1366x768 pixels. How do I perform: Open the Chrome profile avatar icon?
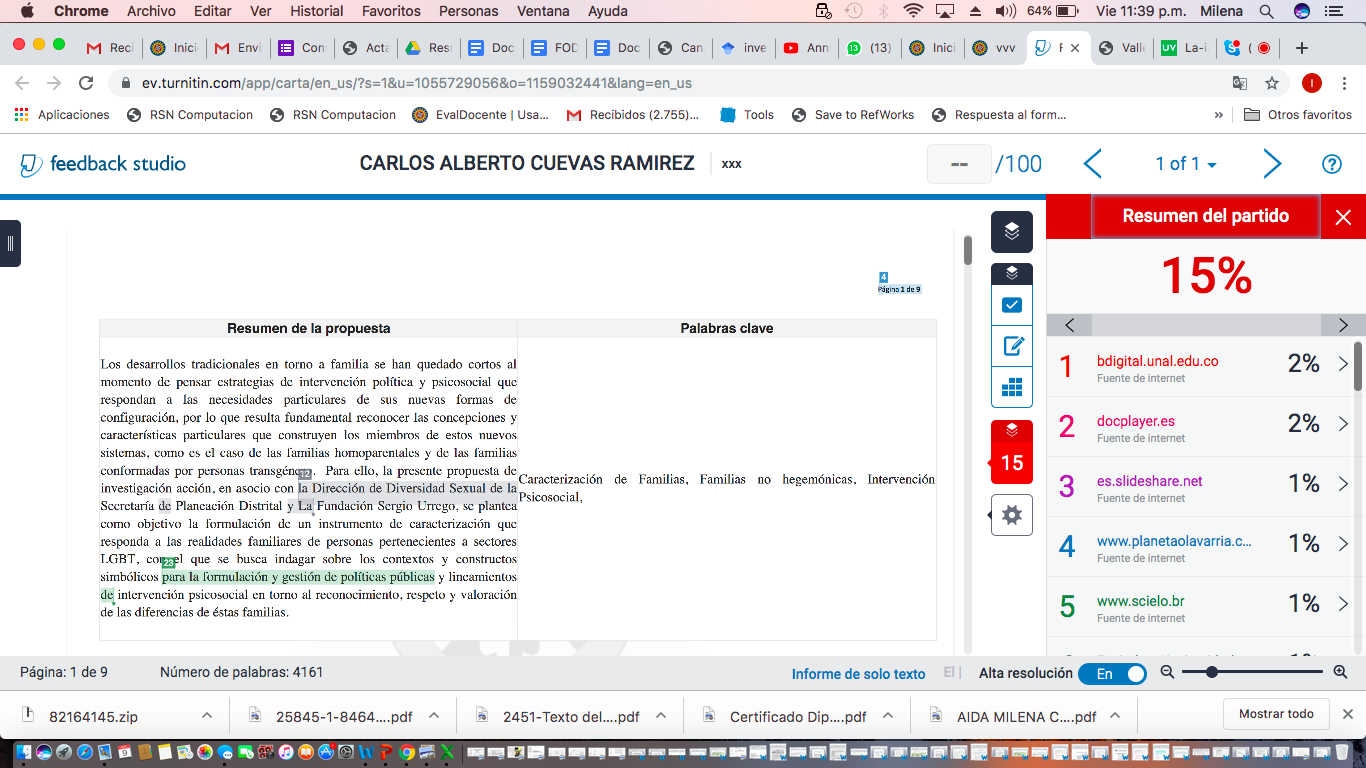coord(1312,83)
